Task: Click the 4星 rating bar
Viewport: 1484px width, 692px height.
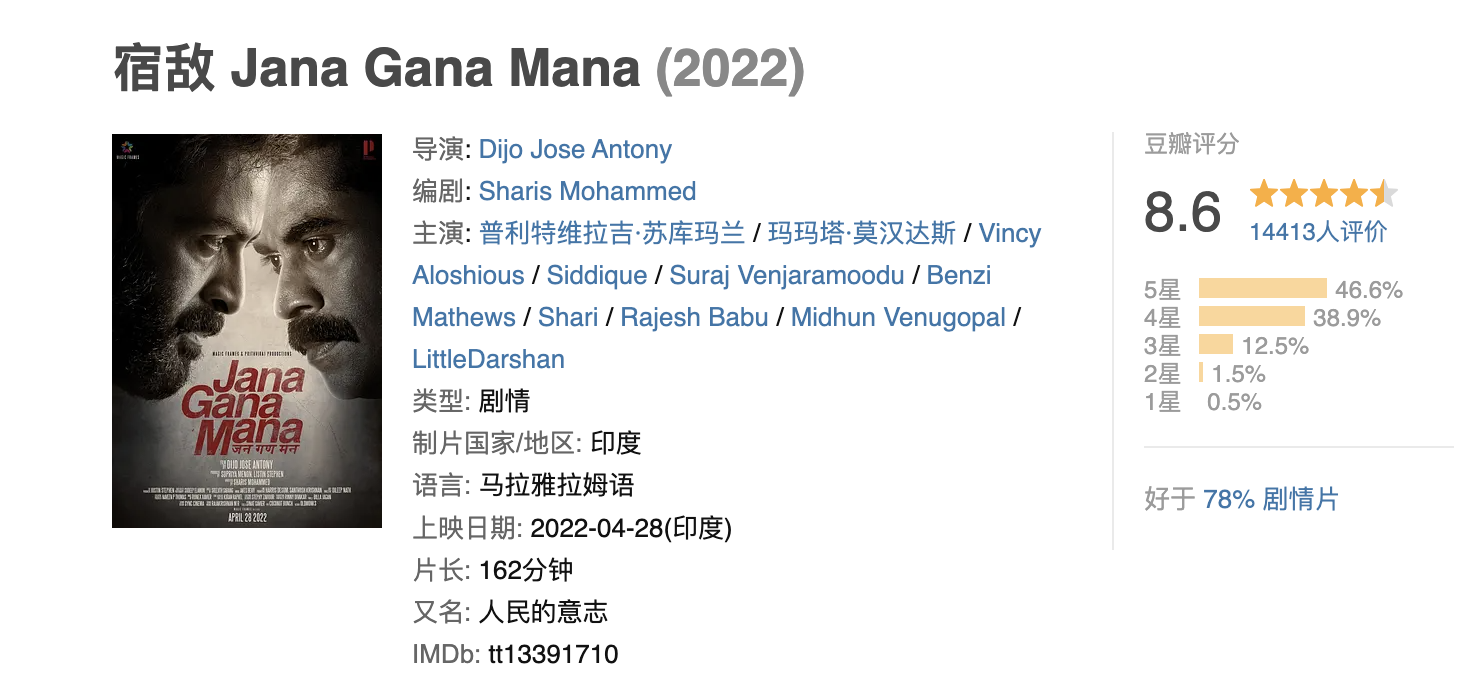Action: (1251, 318)
